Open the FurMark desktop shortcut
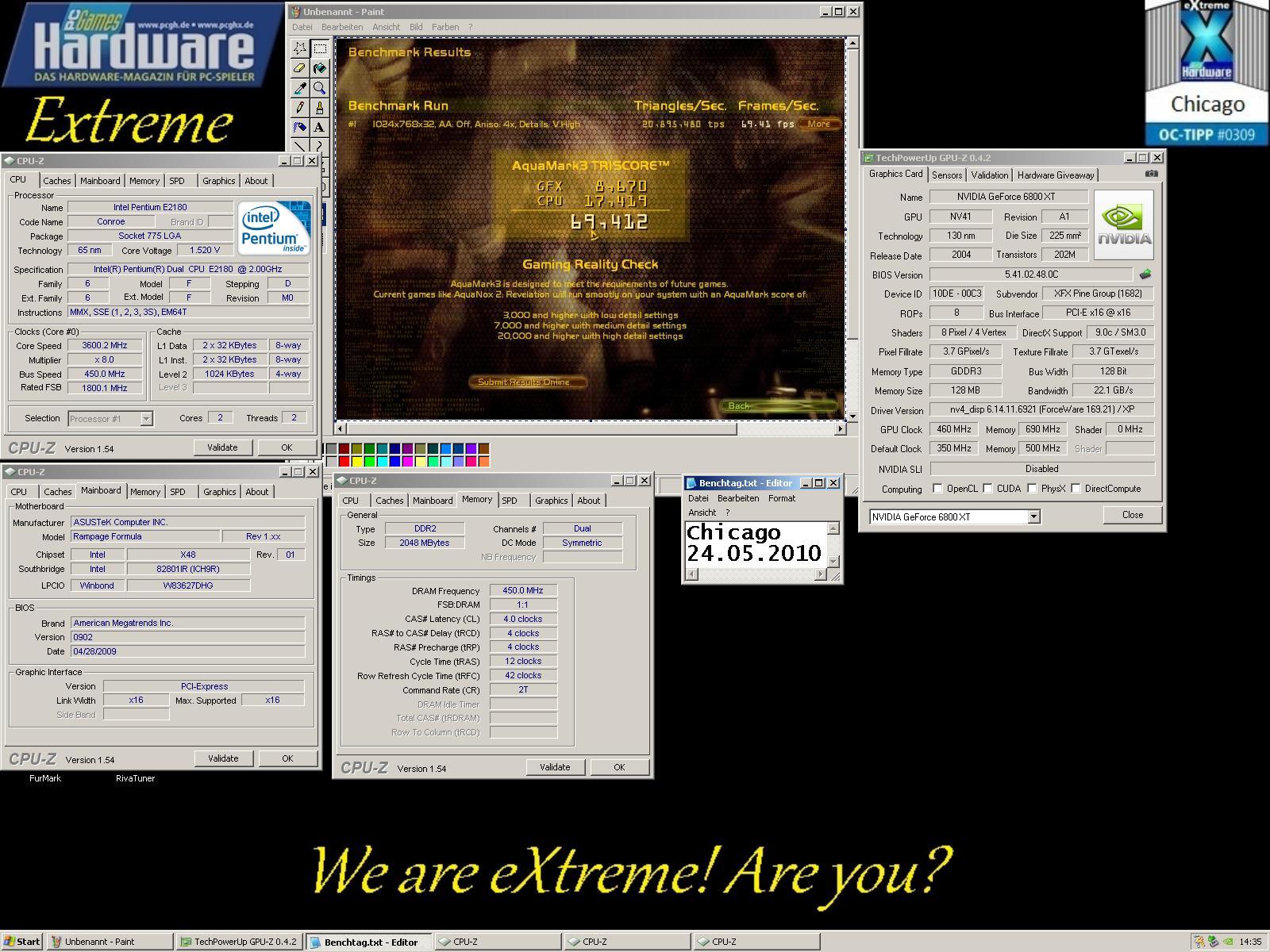1270x952 pixels. coord(45,778)
